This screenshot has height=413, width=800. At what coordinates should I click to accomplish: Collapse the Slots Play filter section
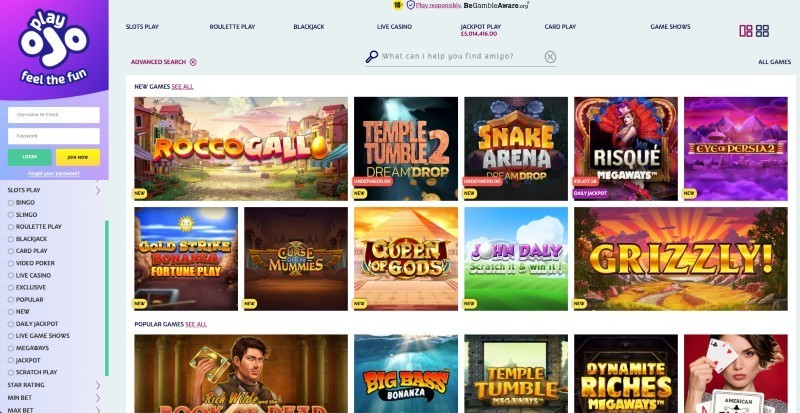pyautogui.click(x=98, y=190)
